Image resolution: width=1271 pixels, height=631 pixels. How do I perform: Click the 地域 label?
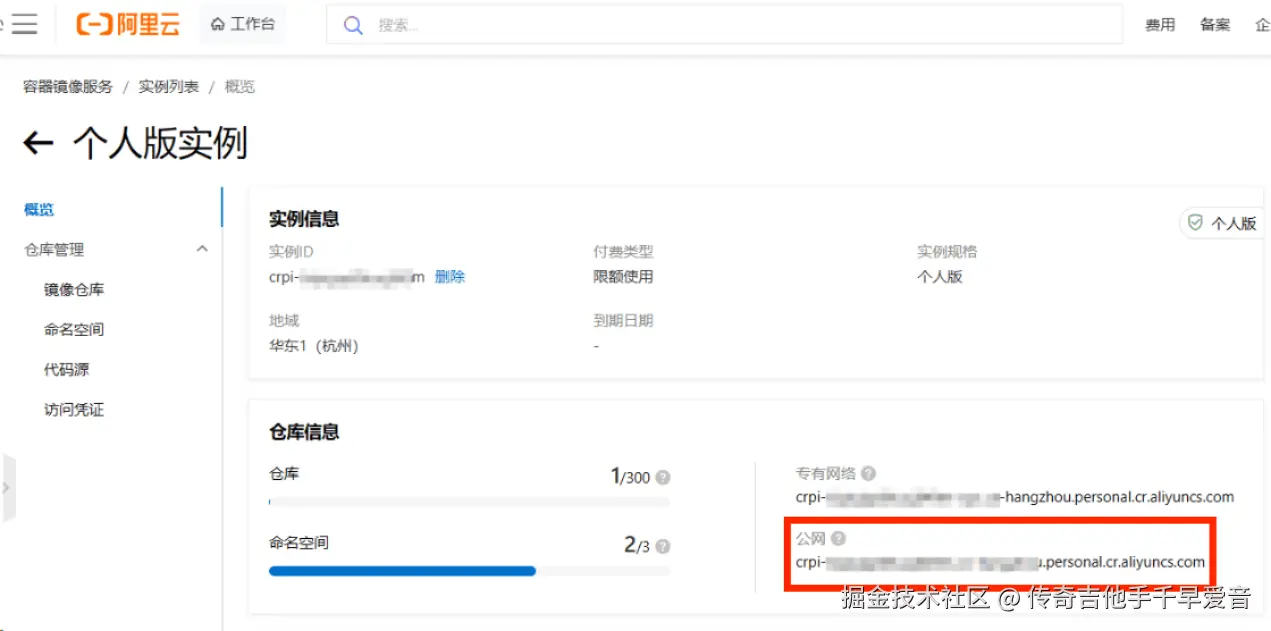[x=284, y=321]
